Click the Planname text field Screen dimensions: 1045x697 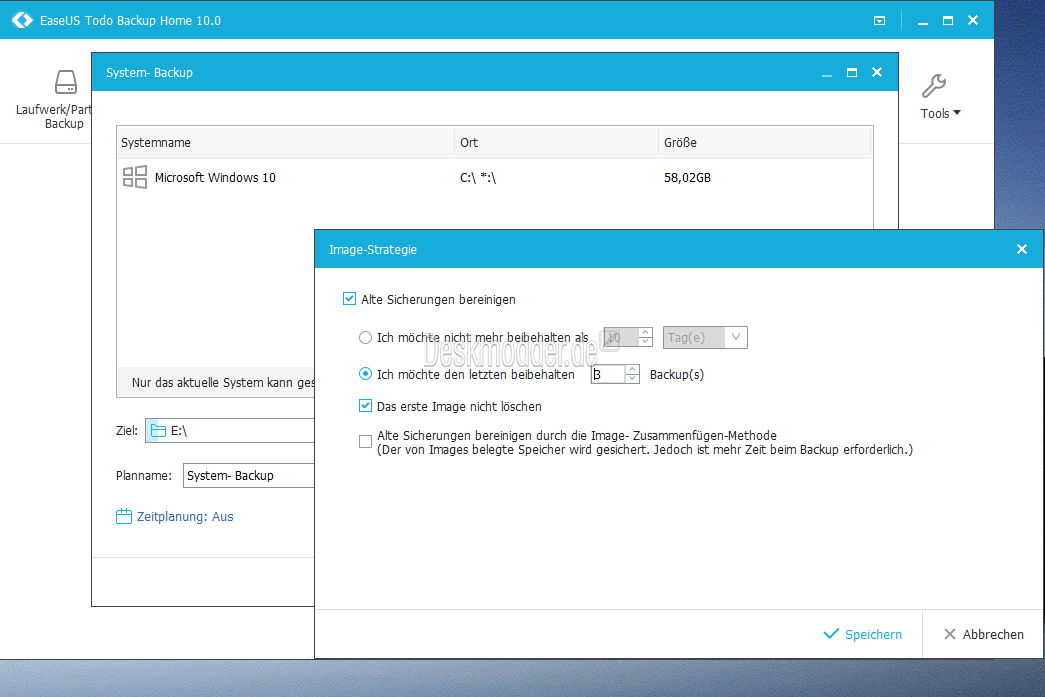pos(249,476)
